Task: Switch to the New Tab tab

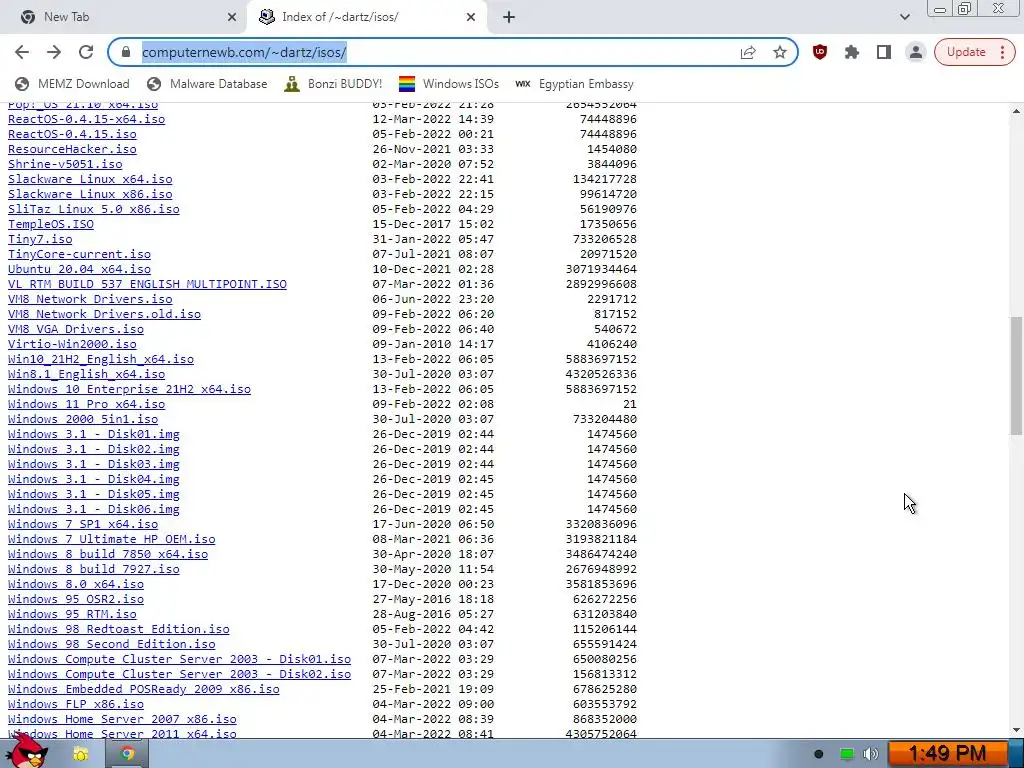Action: click(x=124, y=17)
